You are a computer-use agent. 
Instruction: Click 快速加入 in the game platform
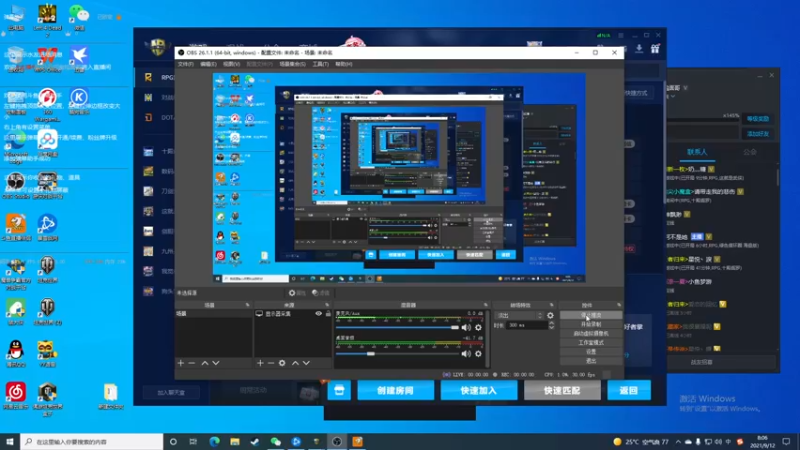point(479,390)
